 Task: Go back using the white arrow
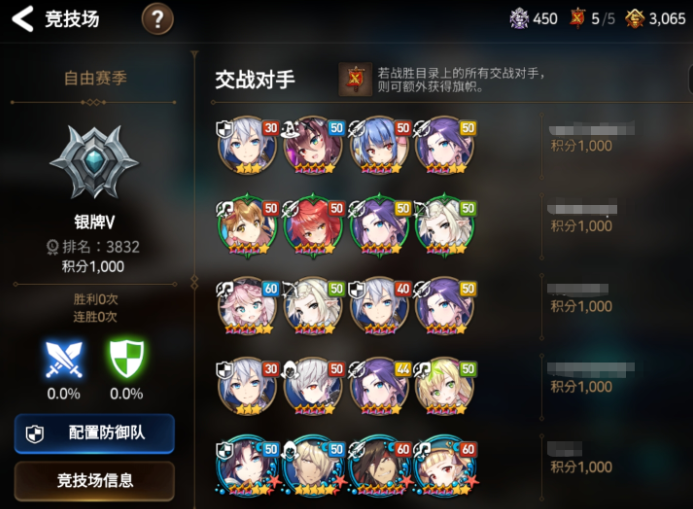(22, 19)
